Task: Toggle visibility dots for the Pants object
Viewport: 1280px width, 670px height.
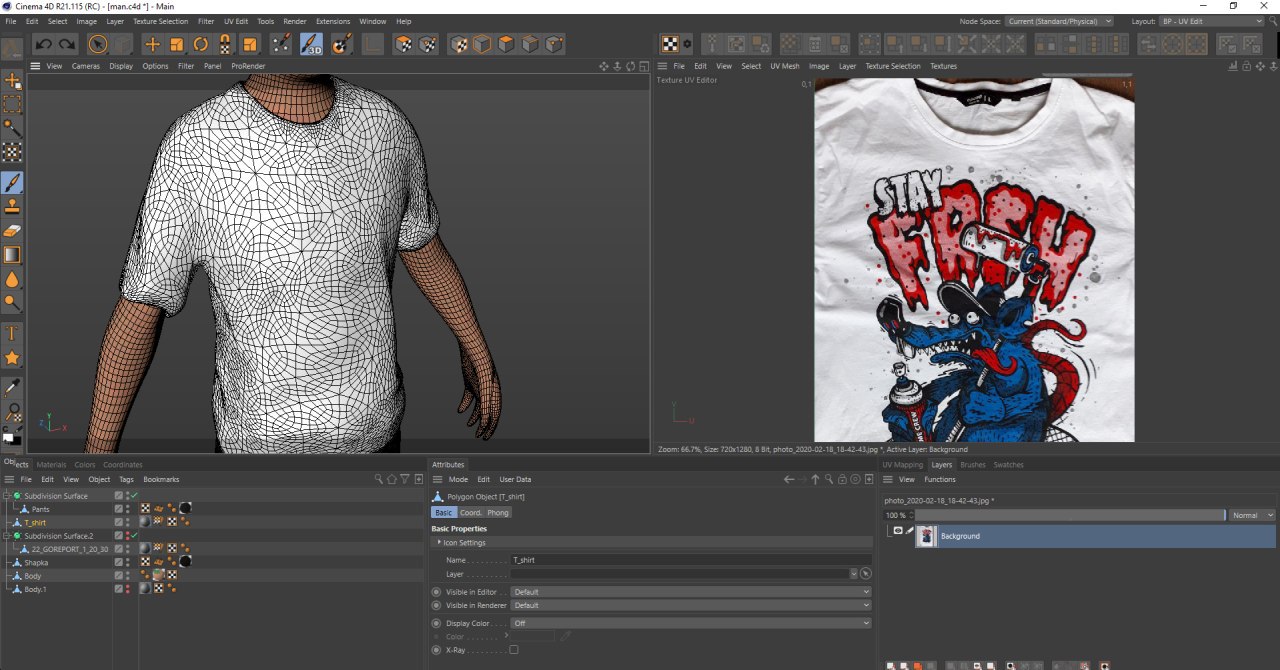Action: click(x=127, y=509)
